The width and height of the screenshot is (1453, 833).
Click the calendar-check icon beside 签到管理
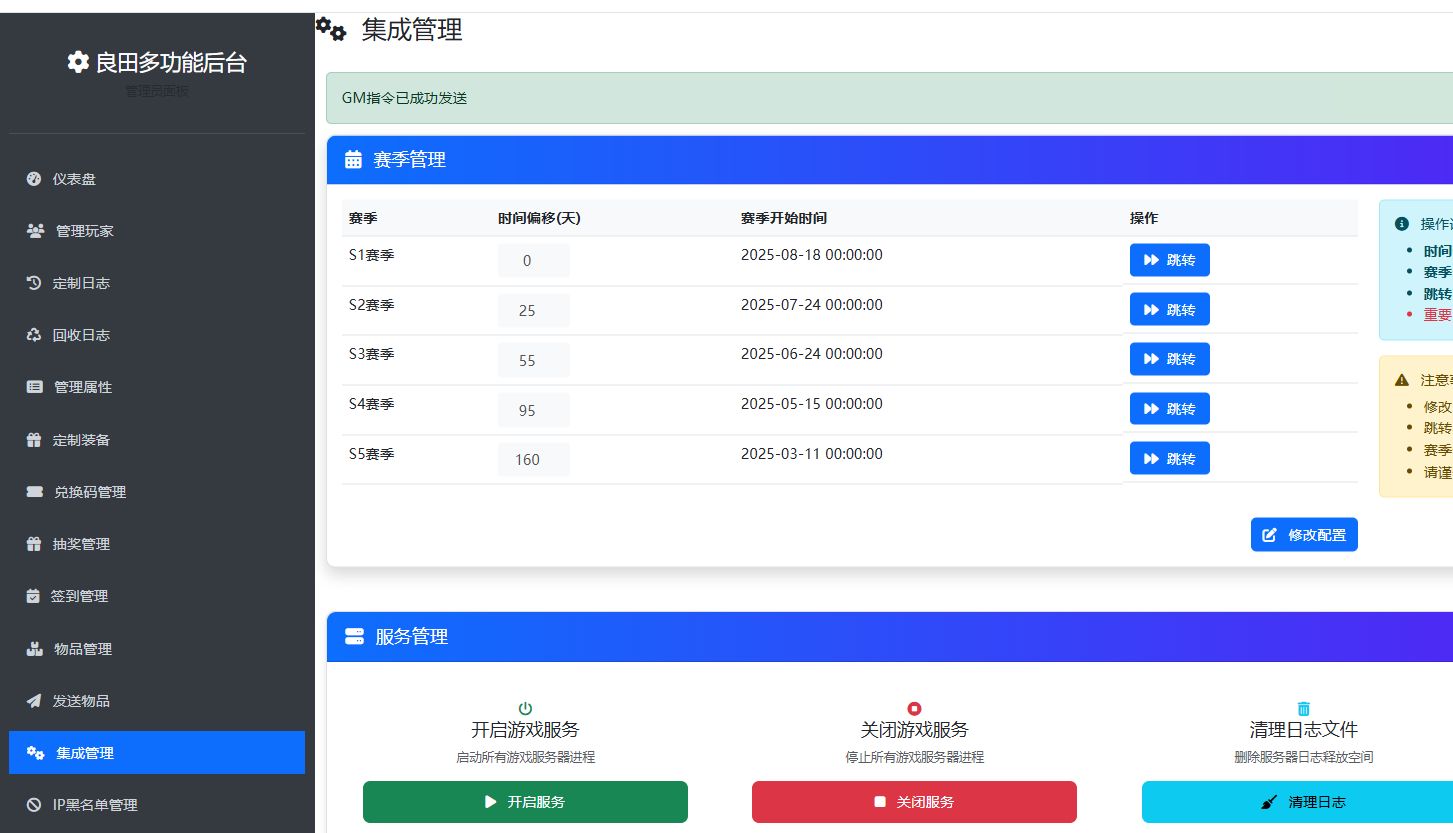tap(33, 596)
